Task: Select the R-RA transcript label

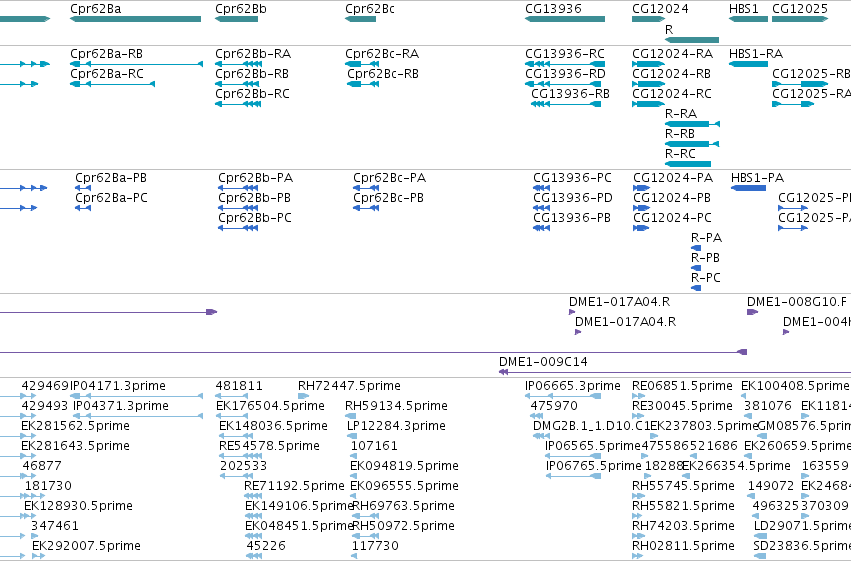Action: (681, 114)
